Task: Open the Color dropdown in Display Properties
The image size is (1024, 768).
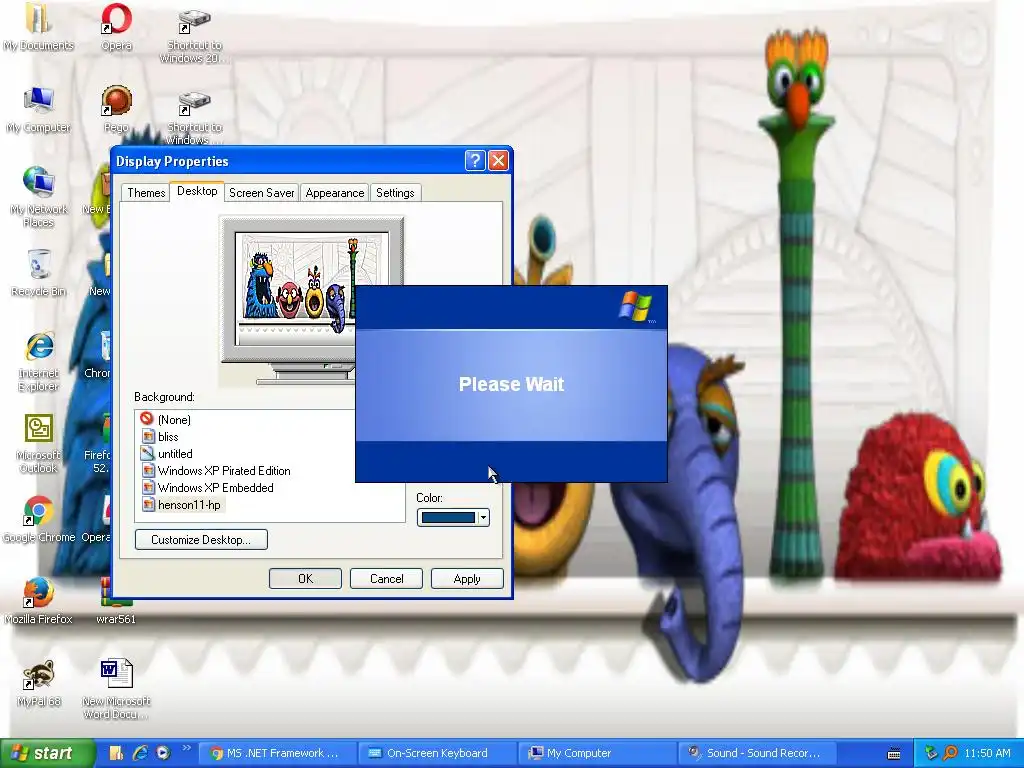Action: (x=483, y=517)
